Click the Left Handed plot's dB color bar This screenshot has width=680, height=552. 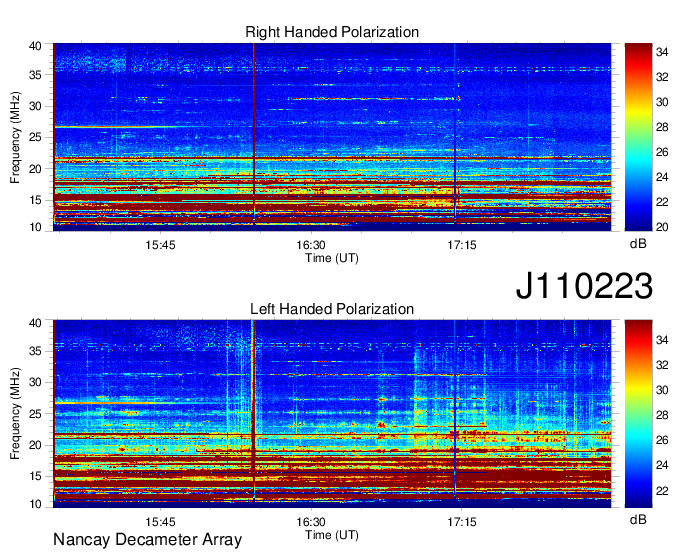(x=638, y=414)
